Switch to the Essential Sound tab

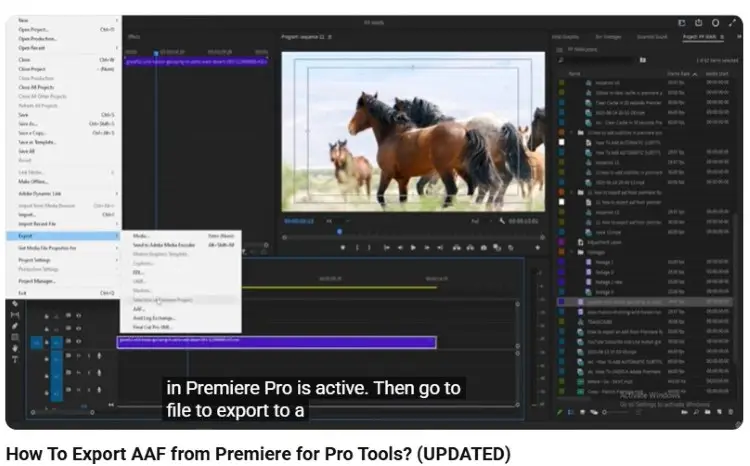pos(652,37)
